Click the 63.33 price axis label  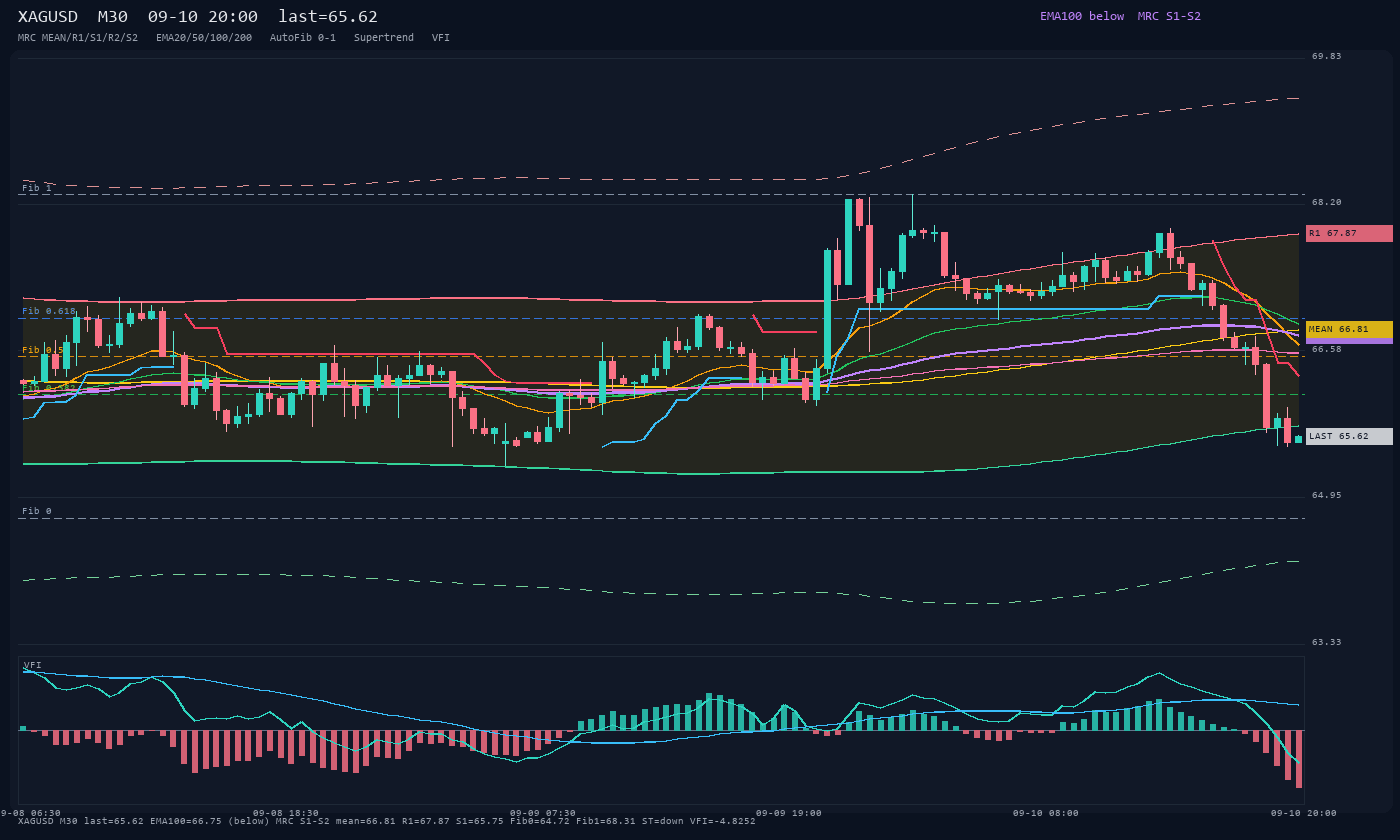point(1327,642)
